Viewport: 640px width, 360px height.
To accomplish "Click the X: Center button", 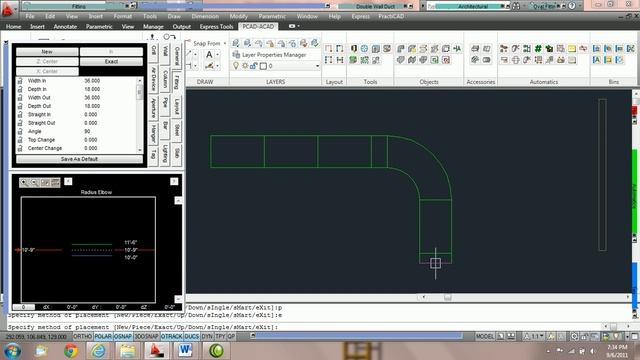I will coord(47,71).
